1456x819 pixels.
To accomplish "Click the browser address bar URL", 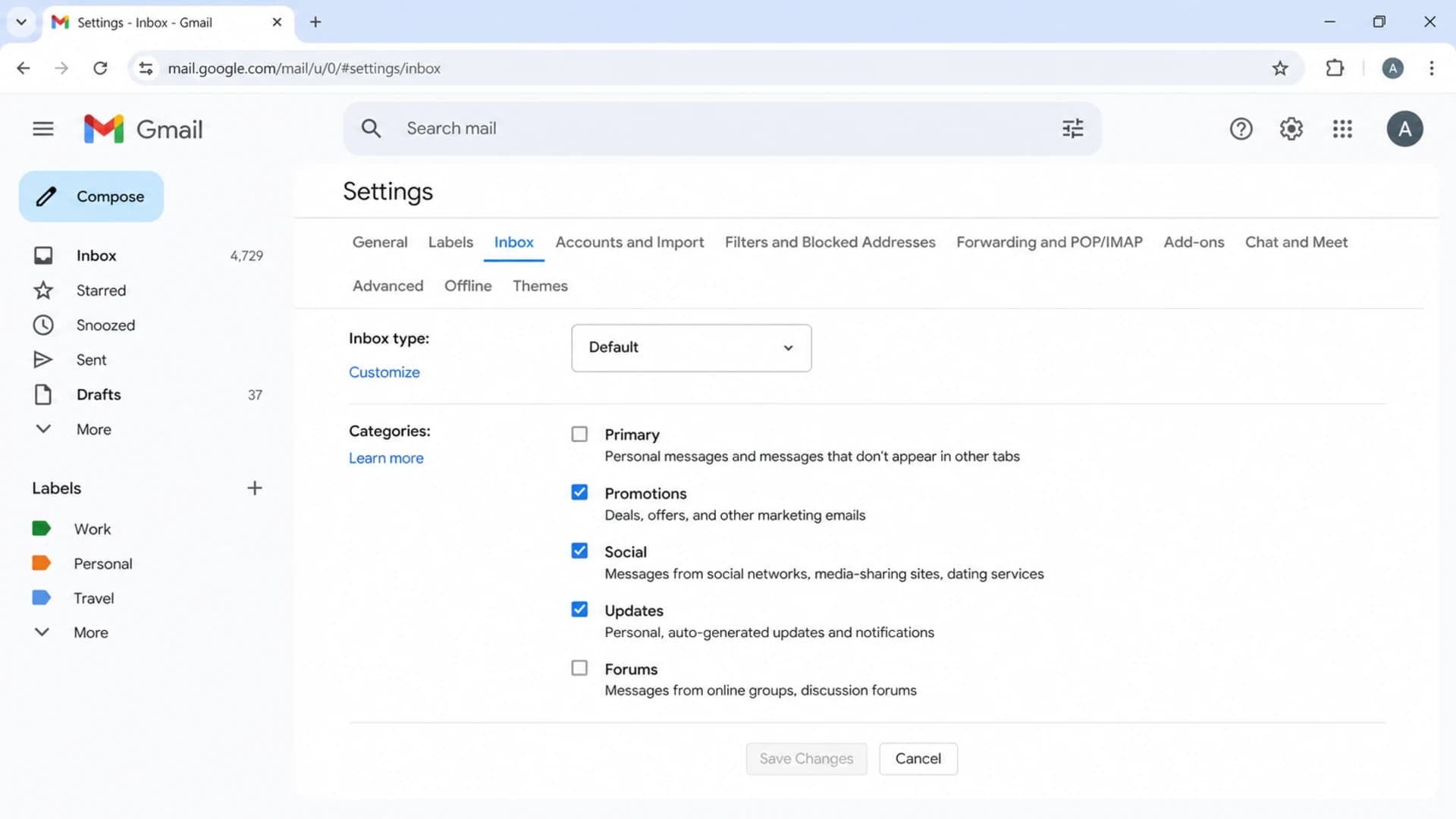I will click(x=304, y=68).
